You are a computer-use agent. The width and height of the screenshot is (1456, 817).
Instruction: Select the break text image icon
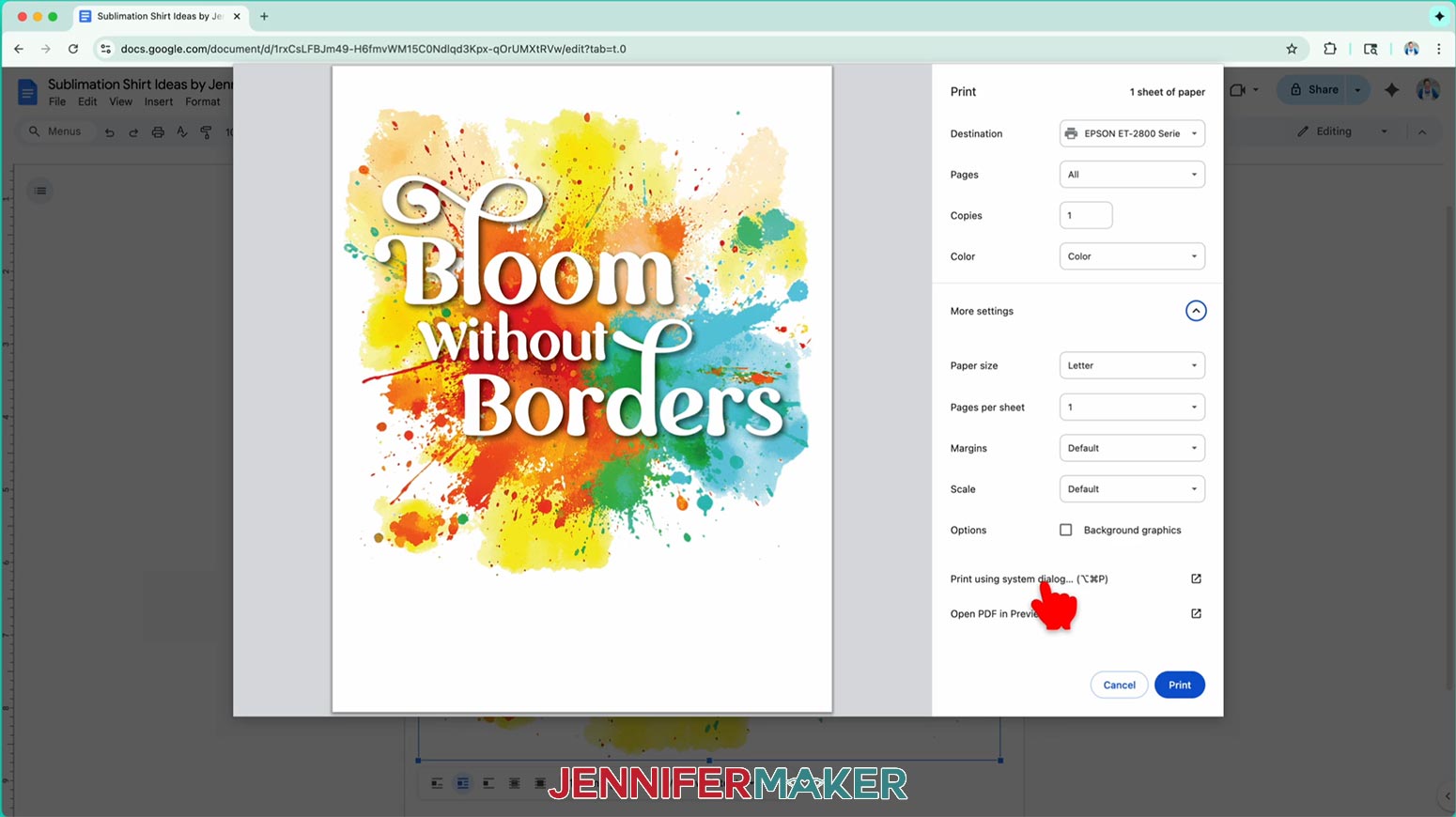click(x=488, y=783)
